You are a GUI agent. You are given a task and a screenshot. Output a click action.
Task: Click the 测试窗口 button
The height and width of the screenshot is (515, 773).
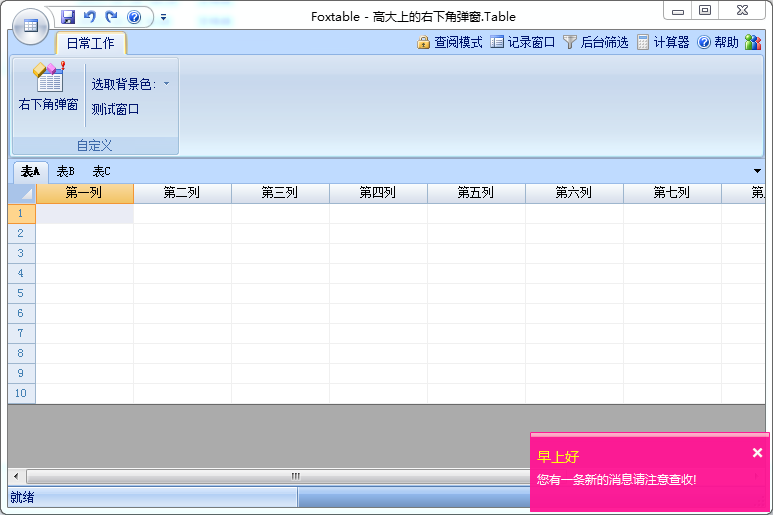pos(115,109)
